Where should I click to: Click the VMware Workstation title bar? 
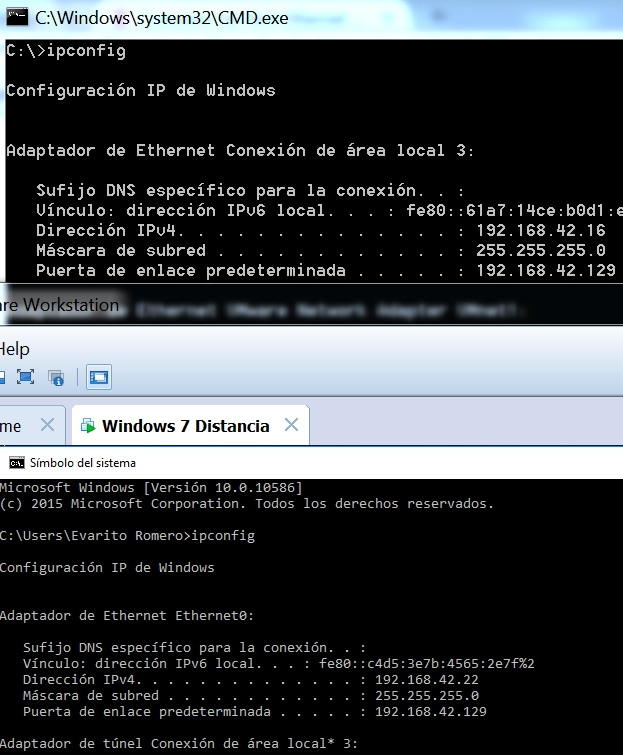(x=60, y=305)
